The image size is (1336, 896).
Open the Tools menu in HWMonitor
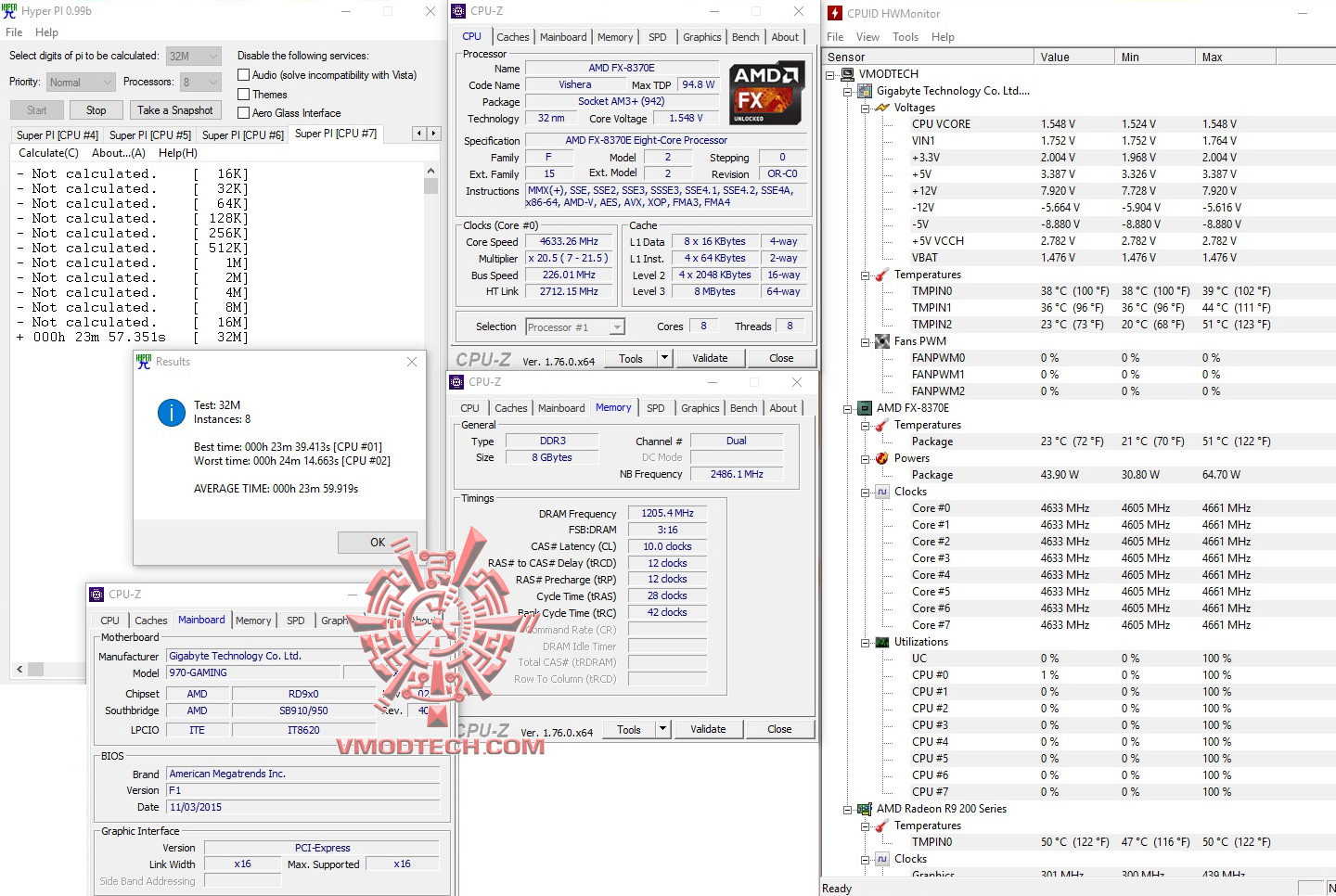pos(906,37)
